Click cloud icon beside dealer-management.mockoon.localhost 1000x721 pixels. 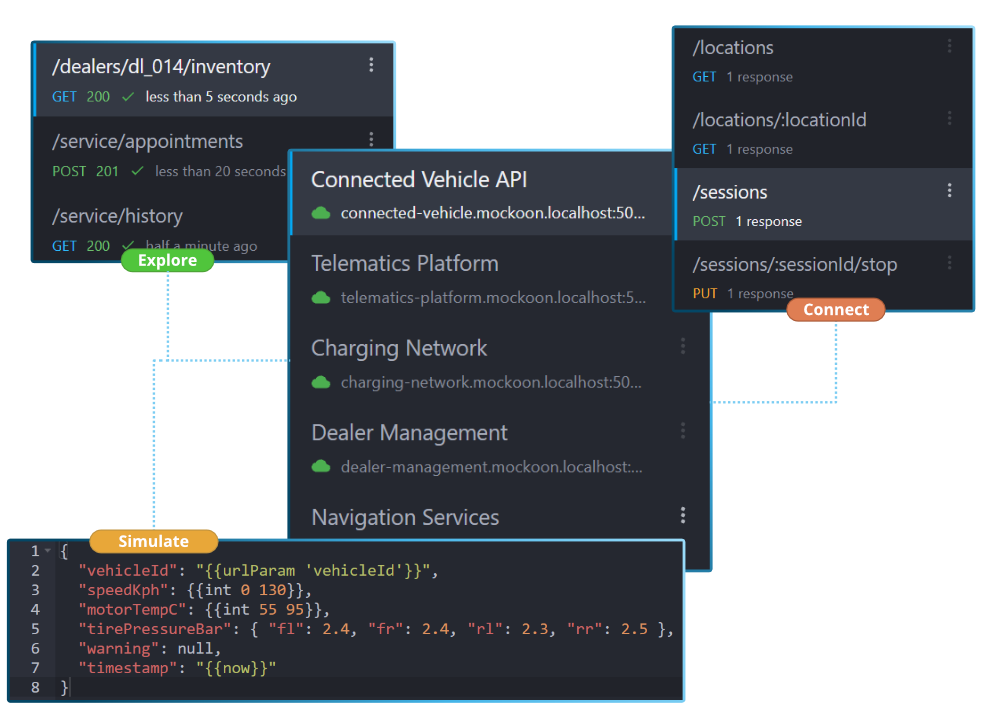coord(321,467)
